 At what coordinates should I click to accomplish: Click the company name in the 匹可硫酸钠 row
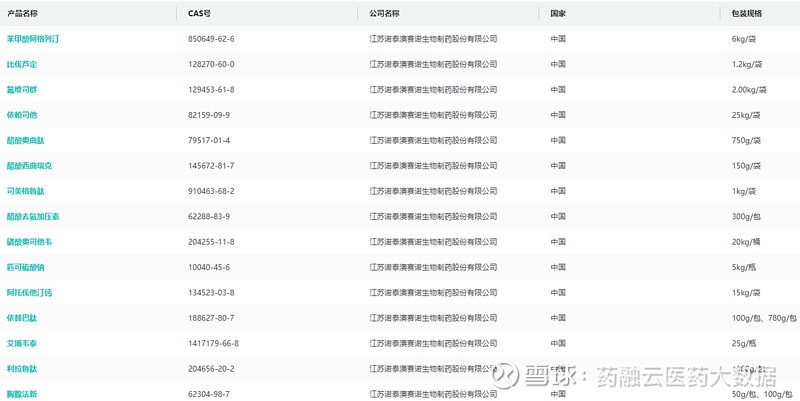[433, 267]
